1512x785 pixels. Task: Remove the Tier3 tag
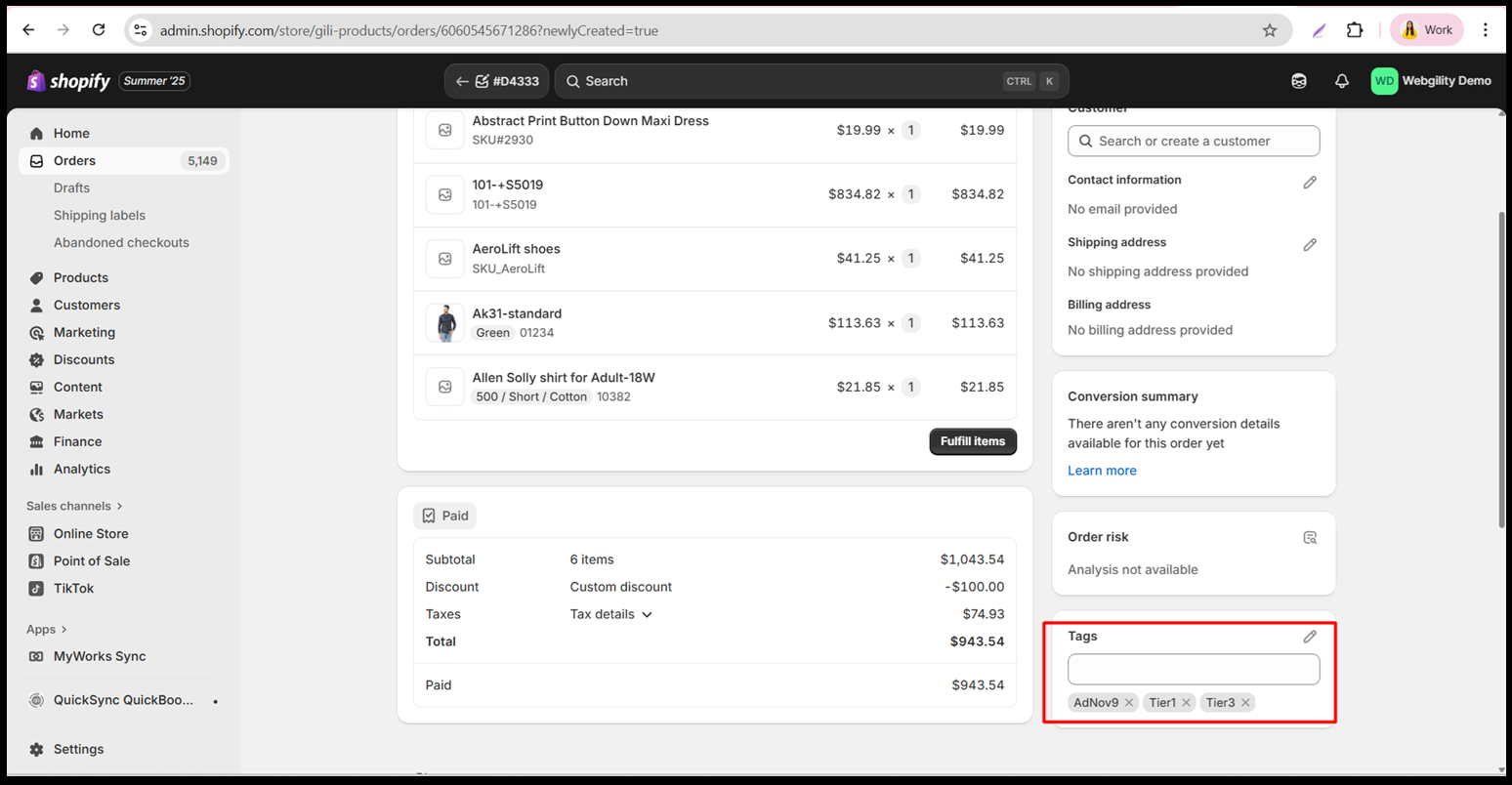tap(1245, 703)
